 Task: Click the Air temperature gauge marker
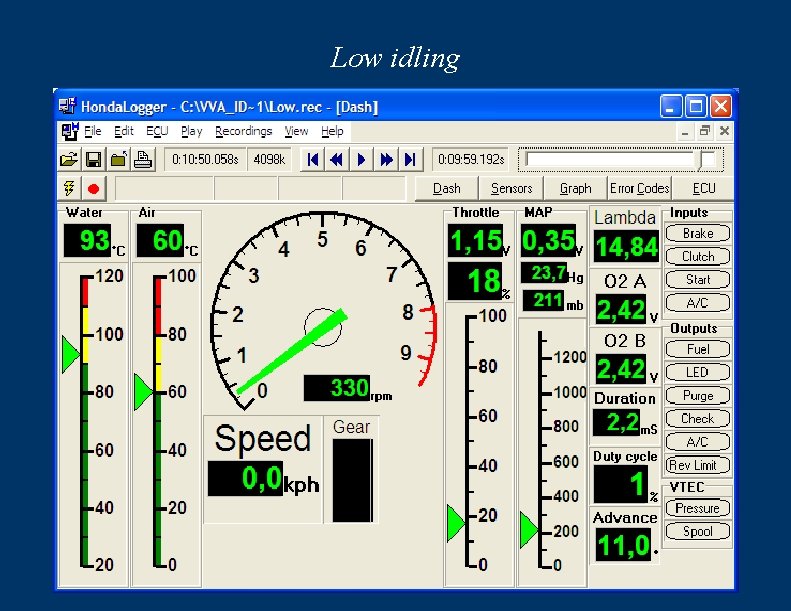coord(143,392)
